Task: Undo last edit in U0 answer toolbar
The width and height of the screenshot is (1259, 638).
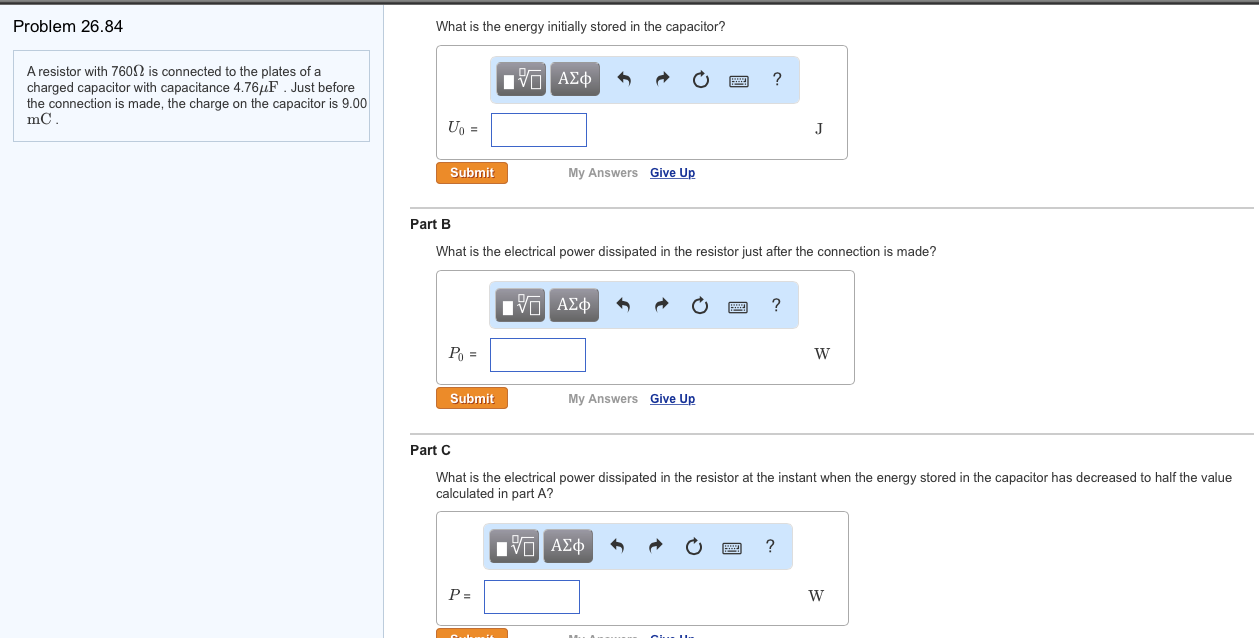Action: (624, 80)
